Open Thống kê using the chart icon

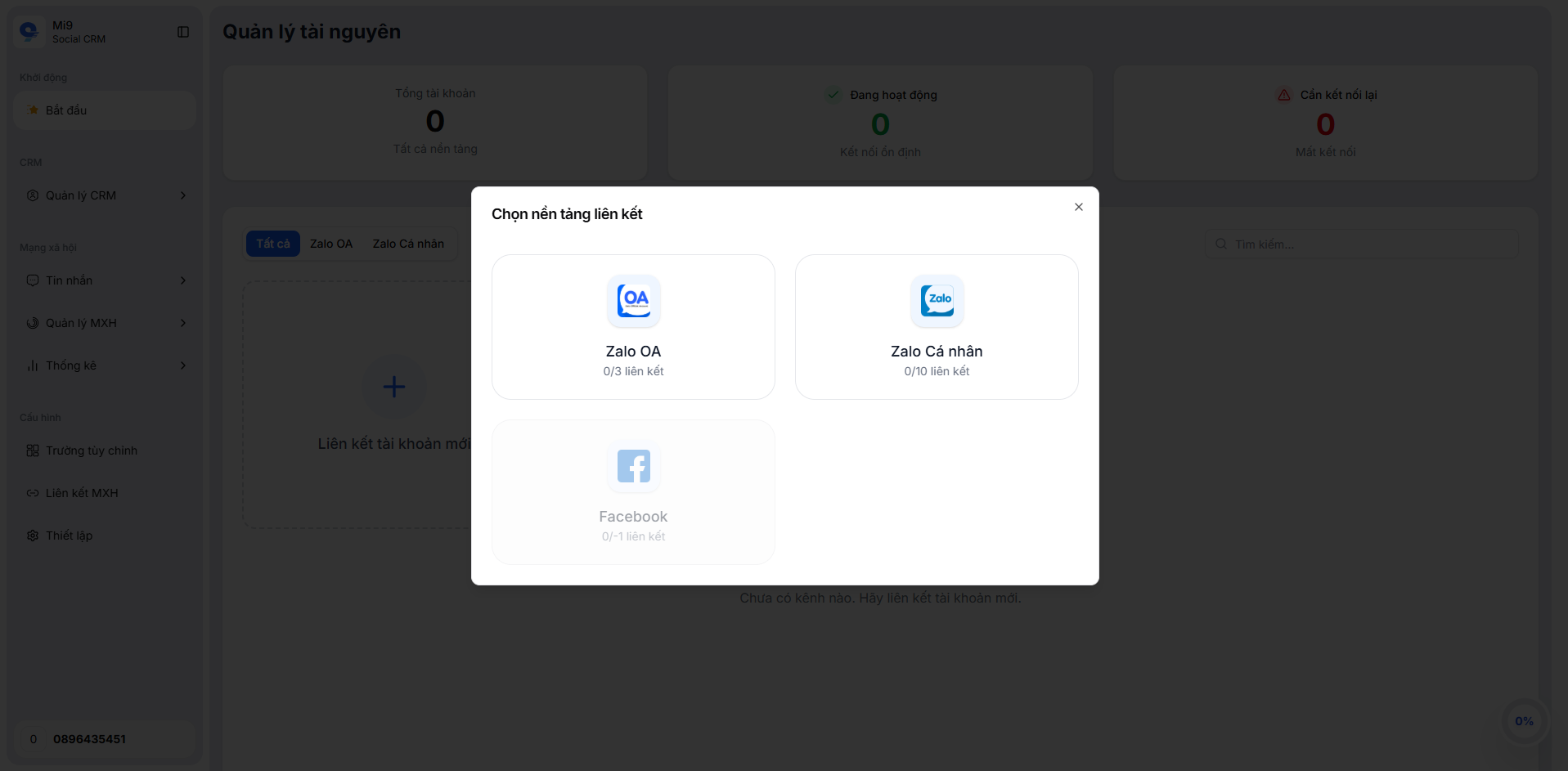point(33,365)
